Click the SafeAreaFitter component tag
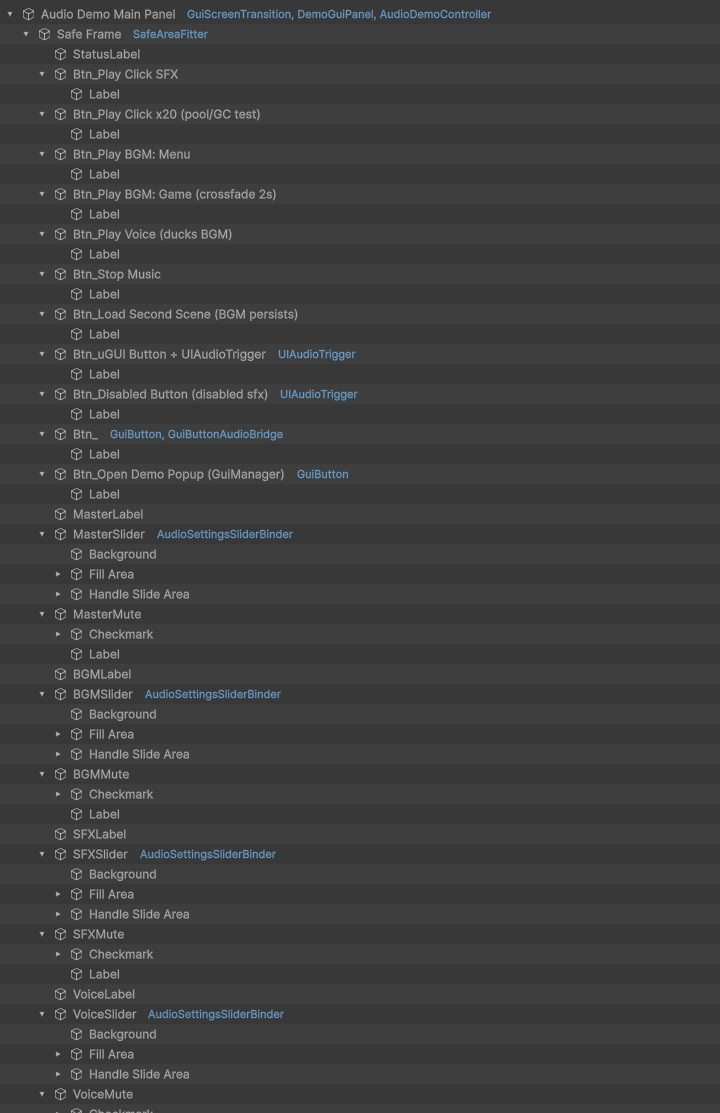720x1113 pixels. tap(170, 34)
